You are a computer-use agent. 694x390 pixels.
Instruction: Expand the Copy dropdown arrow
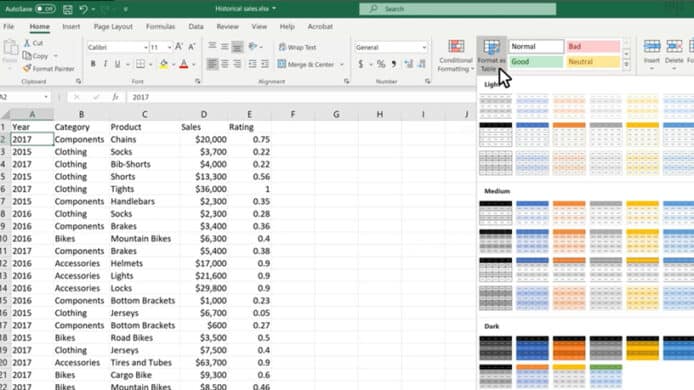point(56,56)
